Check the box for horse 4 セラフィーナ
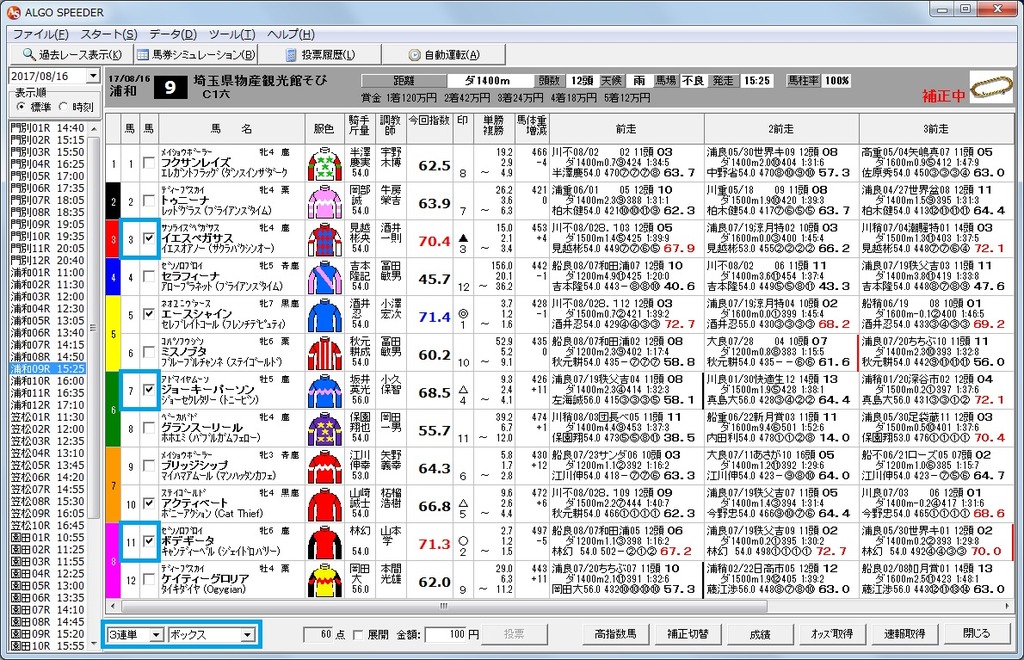This screenshot has height=660, width=1024. tap(149, 276)
